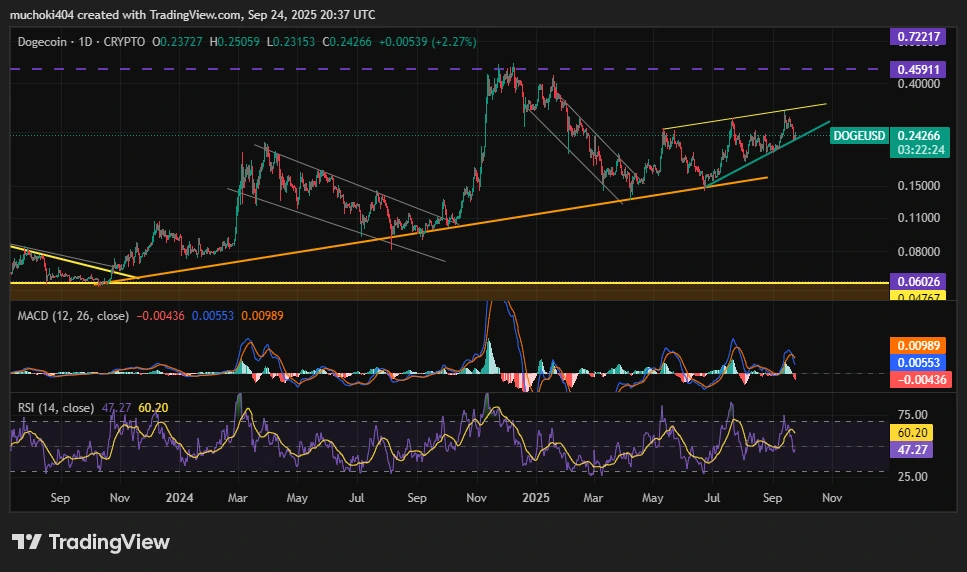Click the 2024 label on the time axis
Screen dimensions: 967x572
179,496
